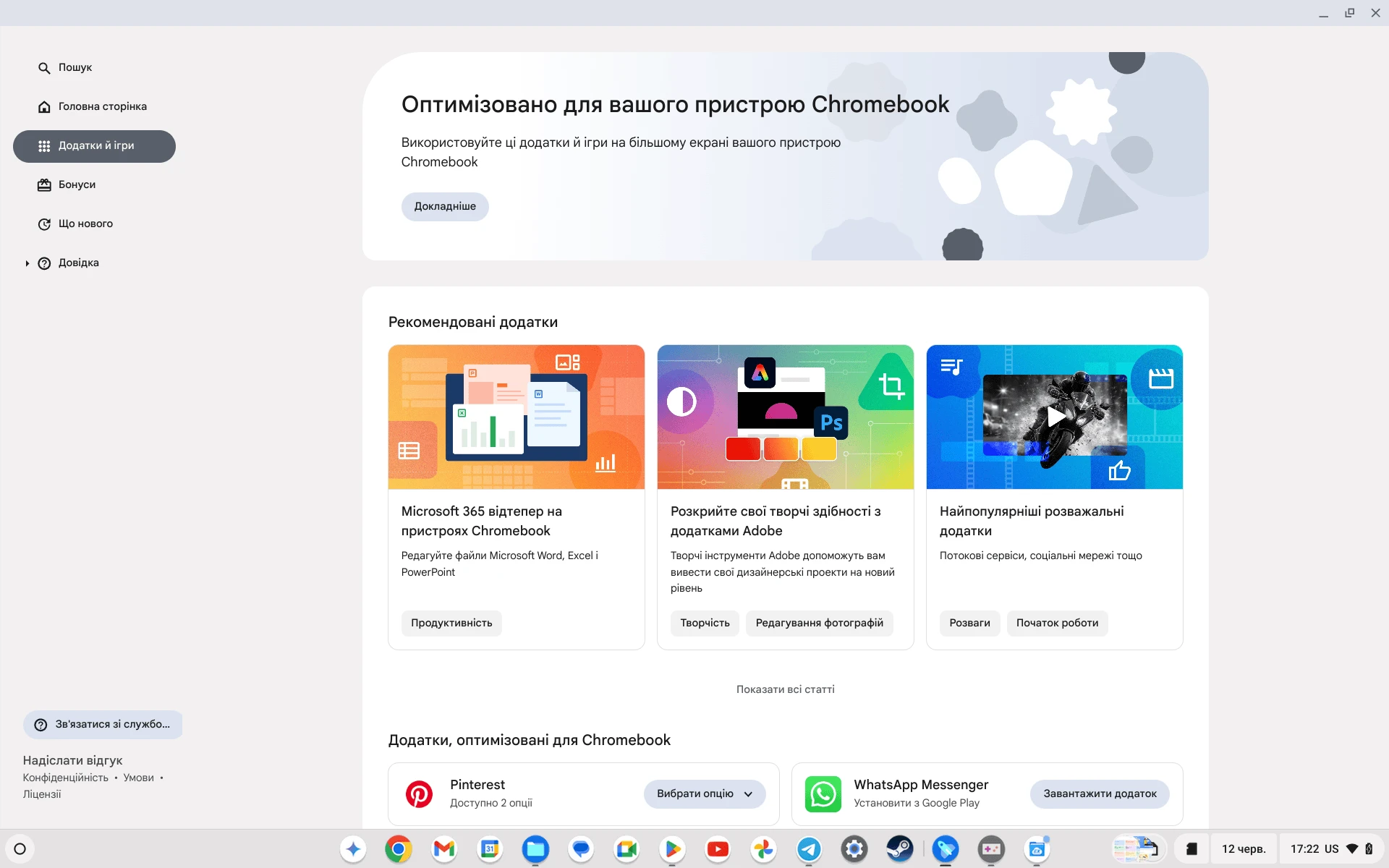
Task: Open the Конфіденційність link
Action: point(65,778)
